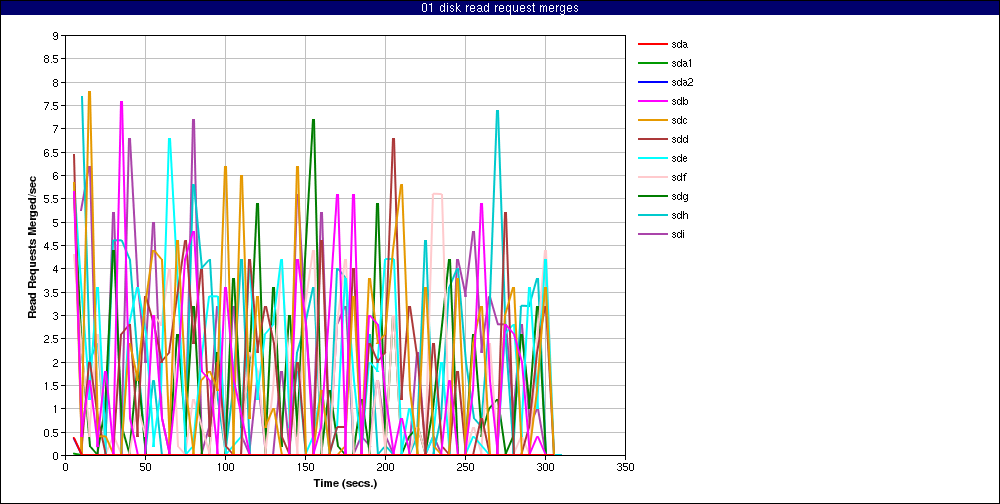This screenshot has height=504, width=1000.
Task: Click the y-axis '9' tick label
Action: 55,36
